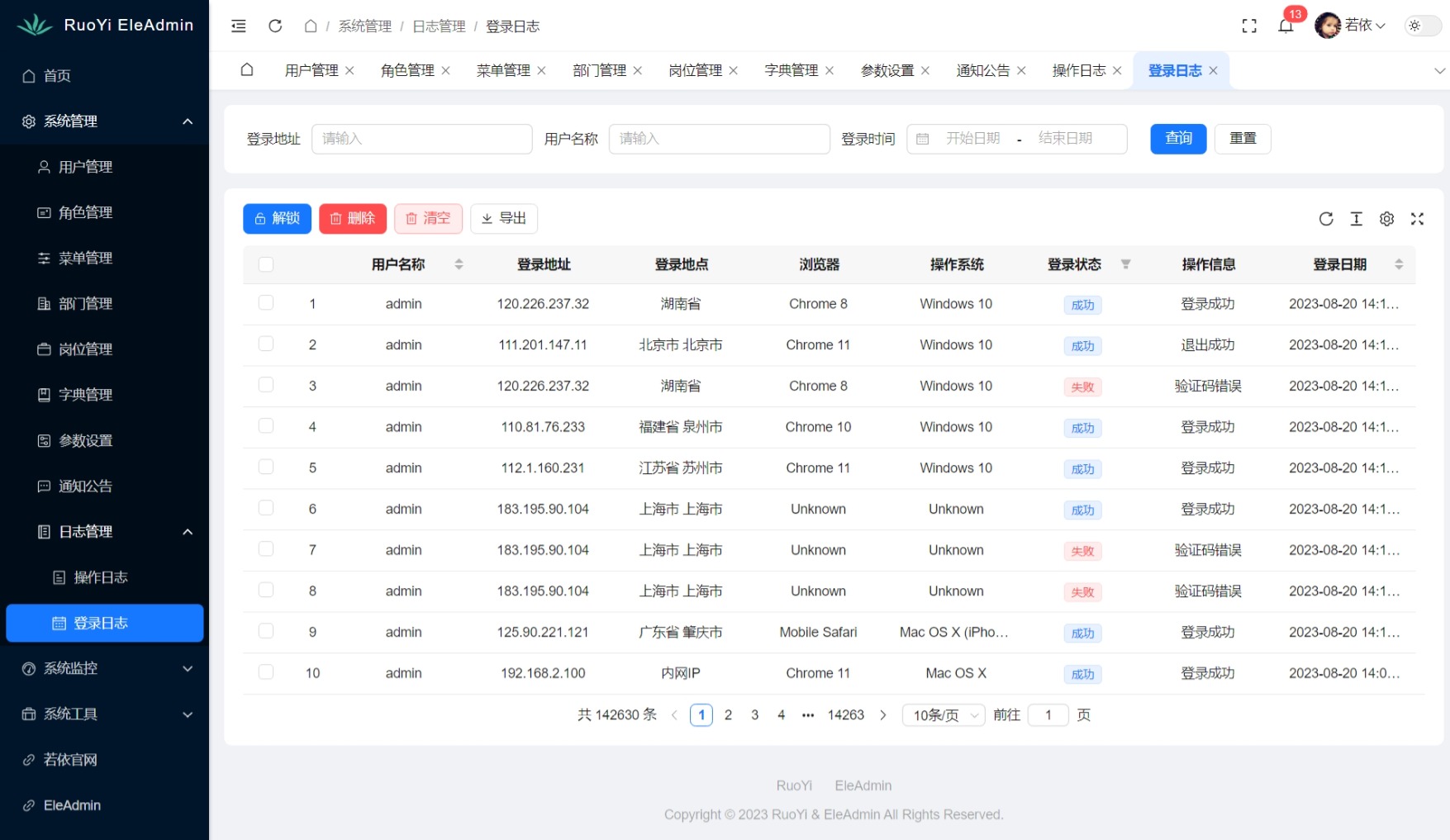The height and width of the screenshot is (840, 1450).
Task: Refresh the page with the reload icon
Action: point(275,26)
